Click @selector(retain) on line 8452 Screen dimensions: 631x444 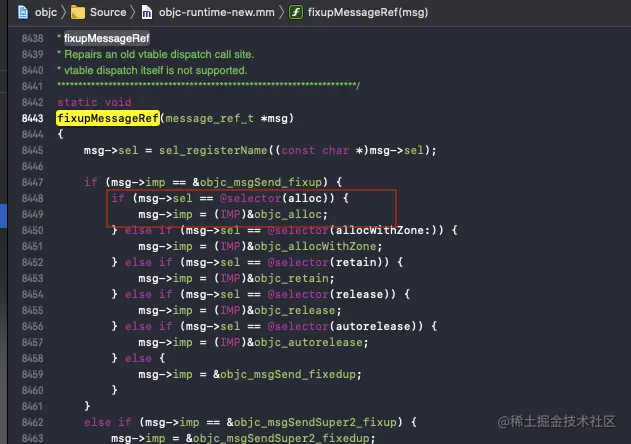(328, 262)
